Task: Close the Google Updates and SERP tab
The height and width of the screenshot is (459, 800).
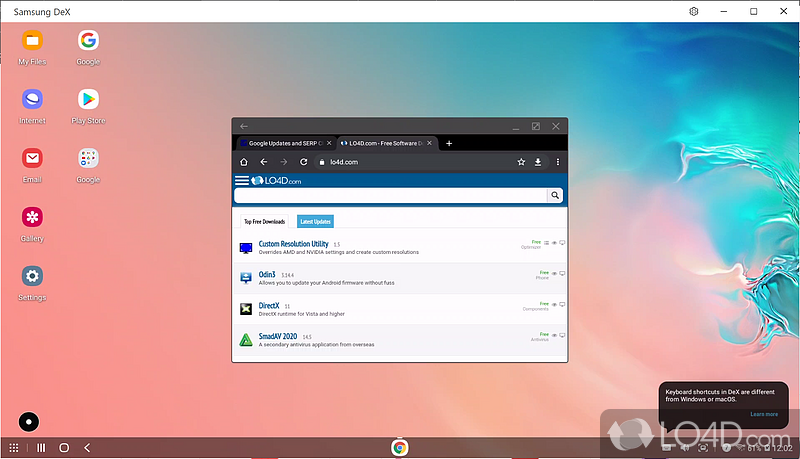Action: pyautogui.click(x=329, y=143)
